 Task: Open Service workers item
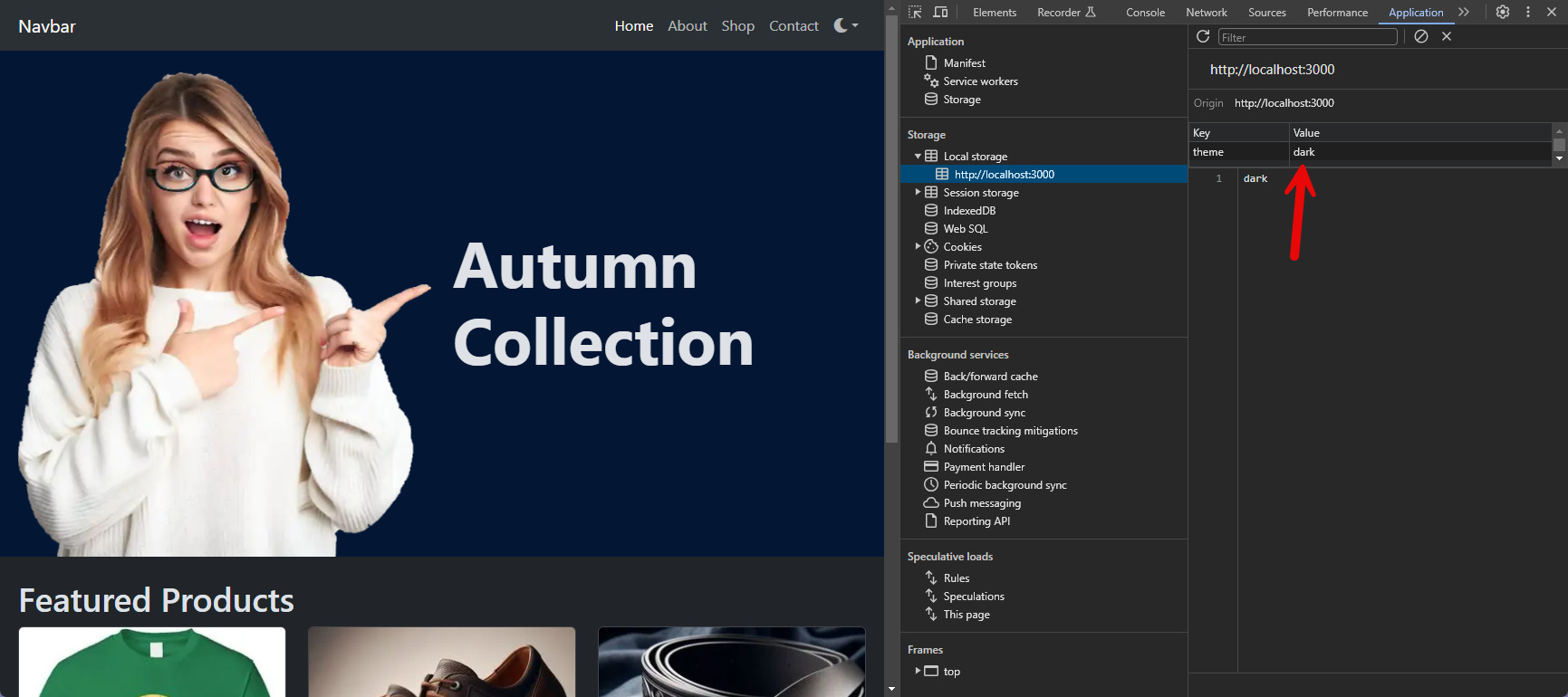click(980, 81)
